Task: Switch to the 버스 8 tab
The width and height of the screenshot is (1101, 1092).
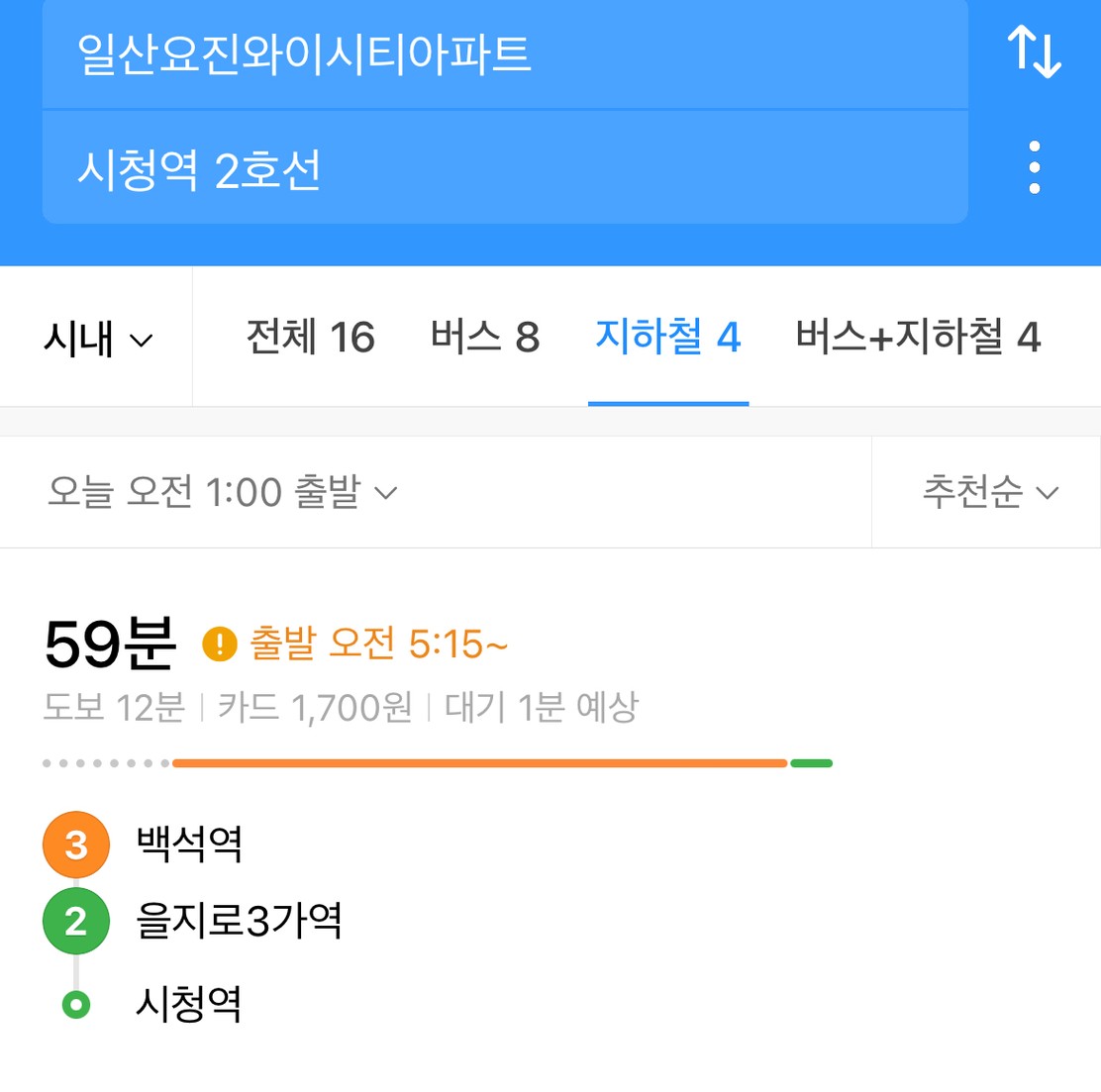Action: 485,337
